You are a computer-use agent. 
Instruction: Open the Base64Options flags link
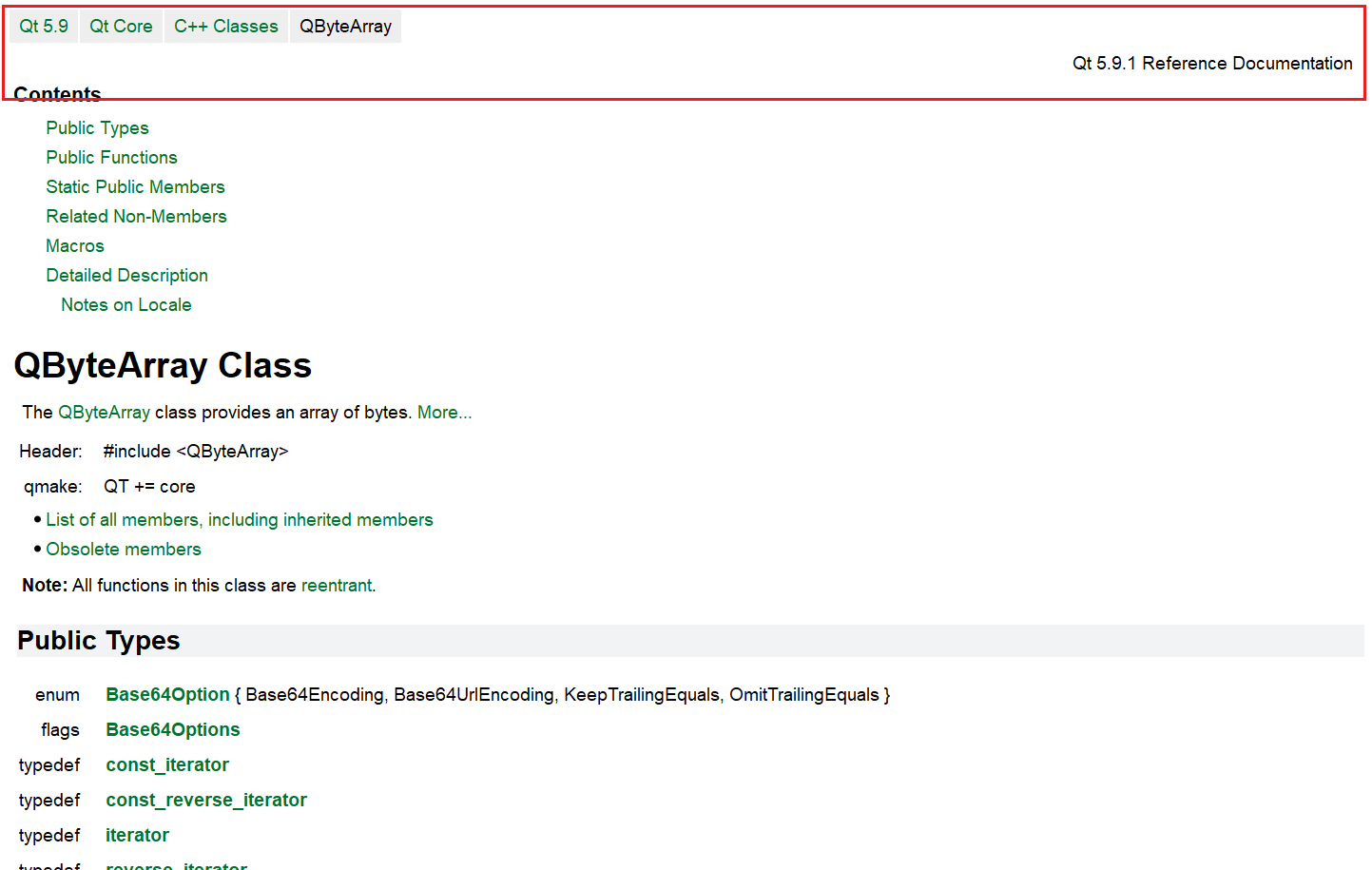[x=173, y=730]
